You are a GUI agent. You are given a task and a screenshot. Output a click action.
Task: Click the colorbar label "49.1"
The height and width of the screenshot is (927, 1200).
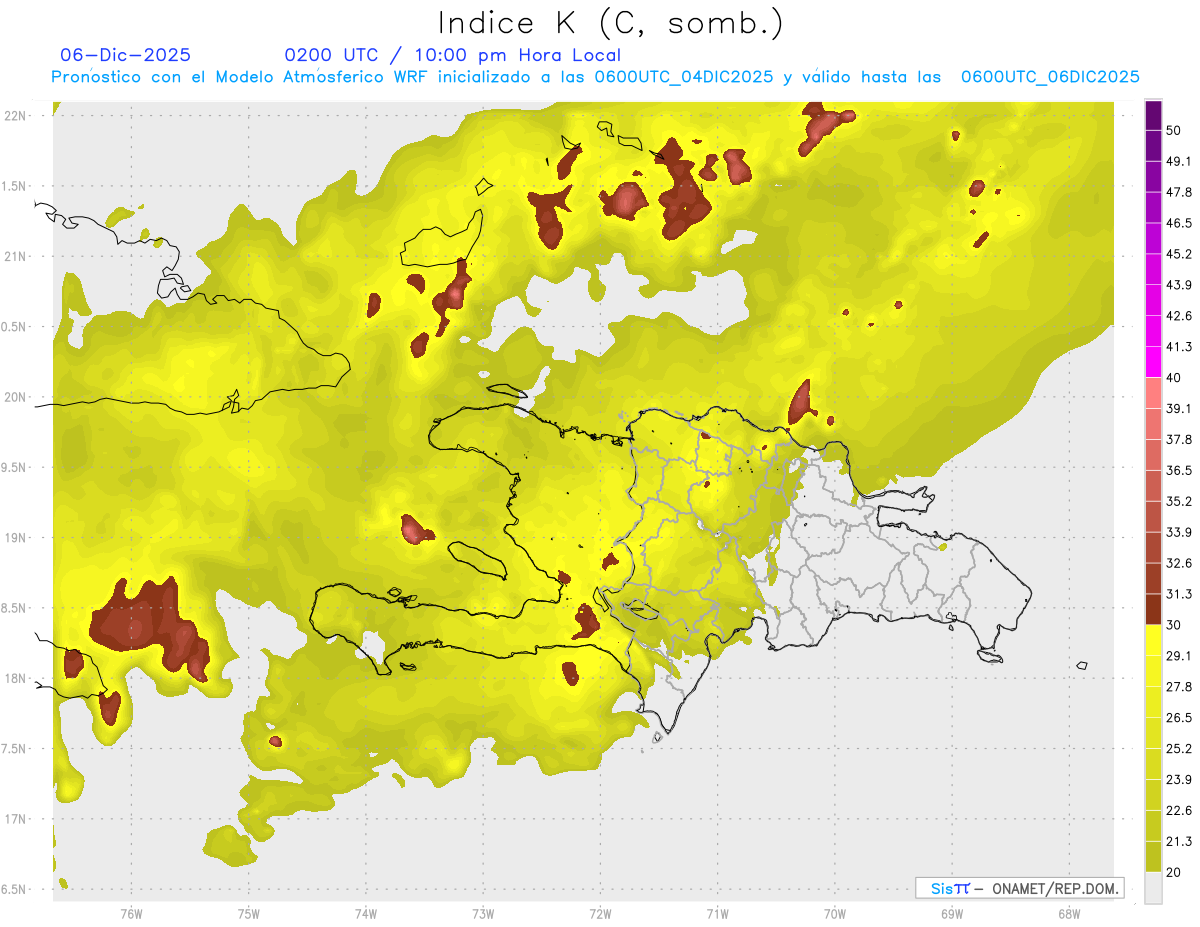tap(1178, 161)
